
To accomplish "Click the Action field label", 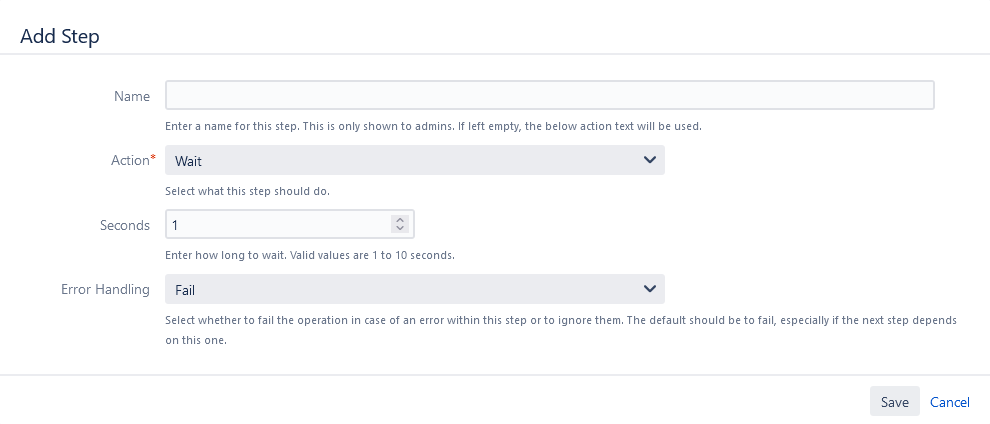I will [x=128, y=160].
